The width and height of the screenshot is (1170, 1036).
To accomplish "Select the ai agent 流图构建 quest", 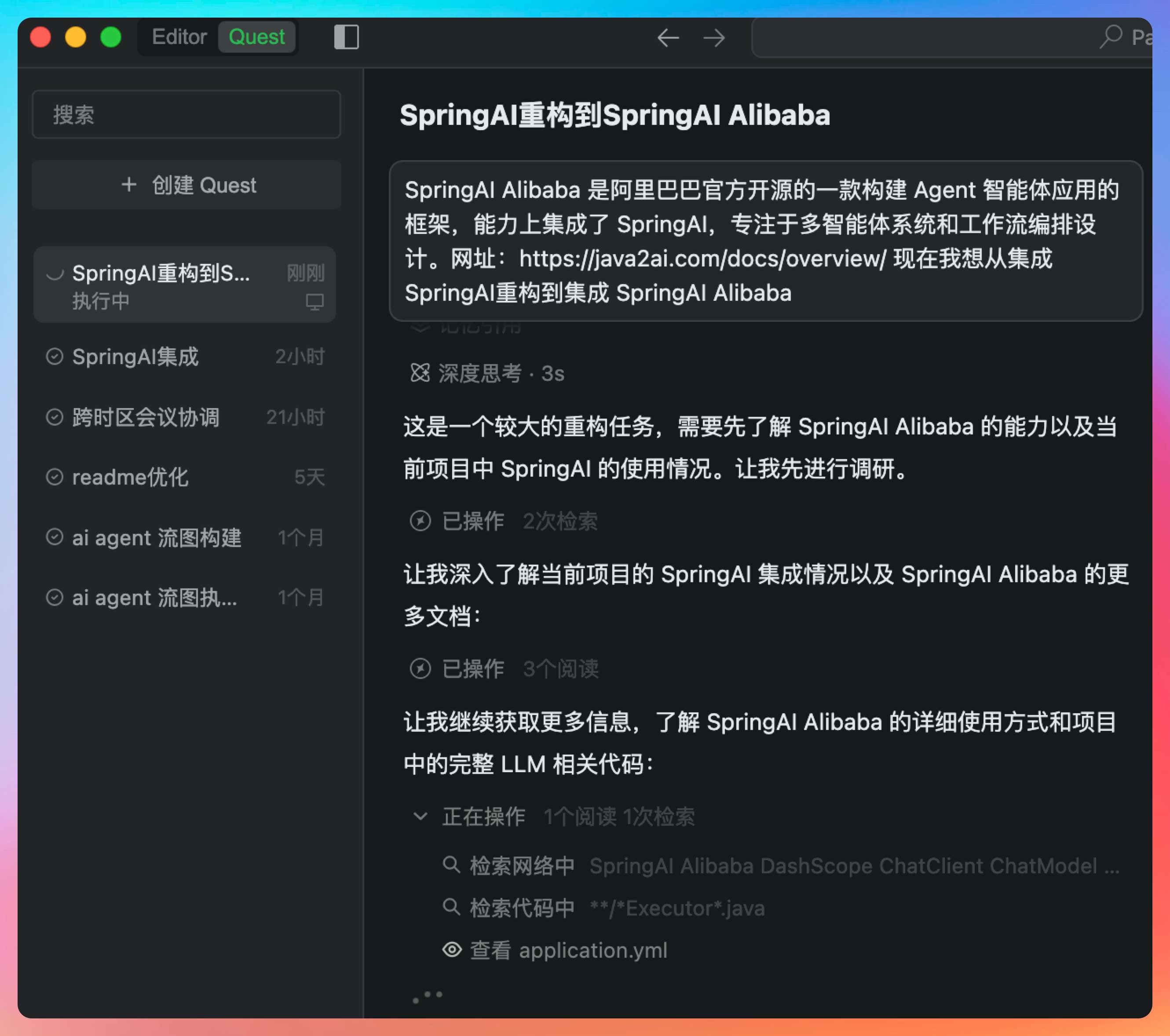I will 156,537.
